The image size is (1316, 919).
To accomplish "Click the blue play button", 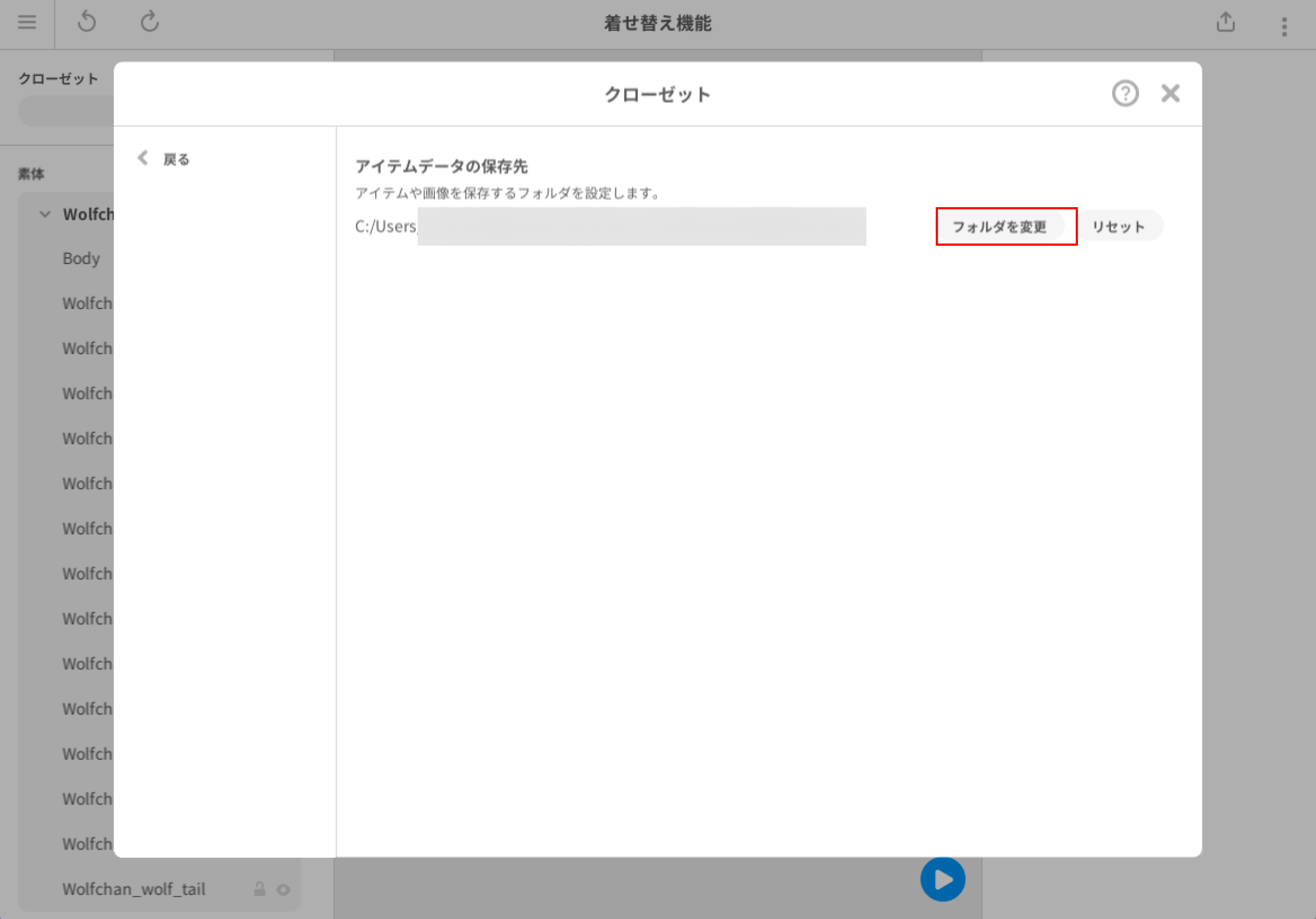I will pyautogui.click(x=943, y=879).
